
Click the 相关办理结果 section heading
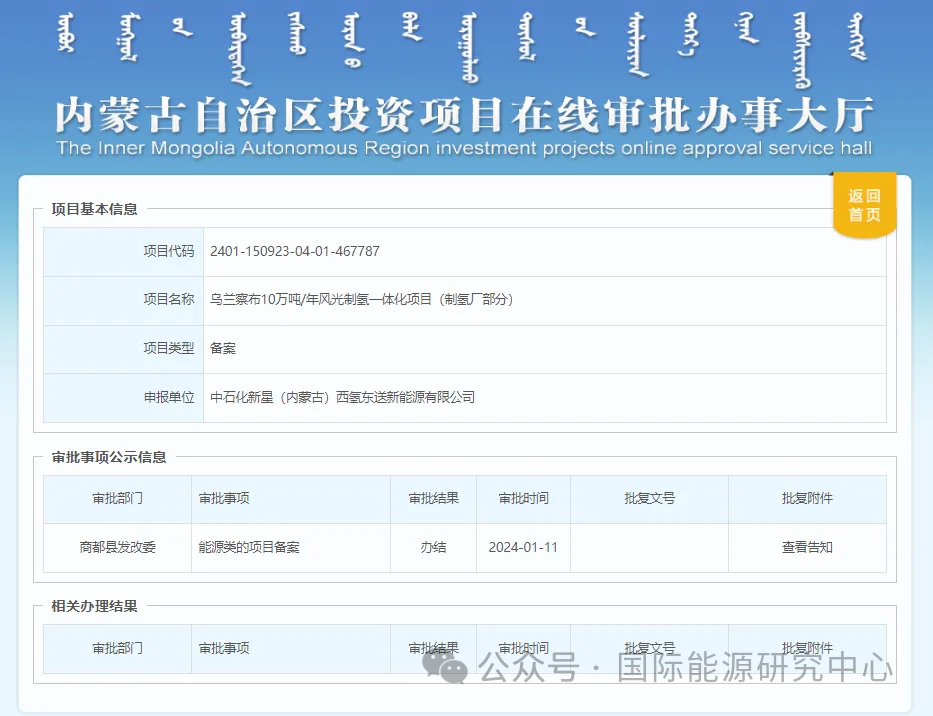(x=95, y=606)
